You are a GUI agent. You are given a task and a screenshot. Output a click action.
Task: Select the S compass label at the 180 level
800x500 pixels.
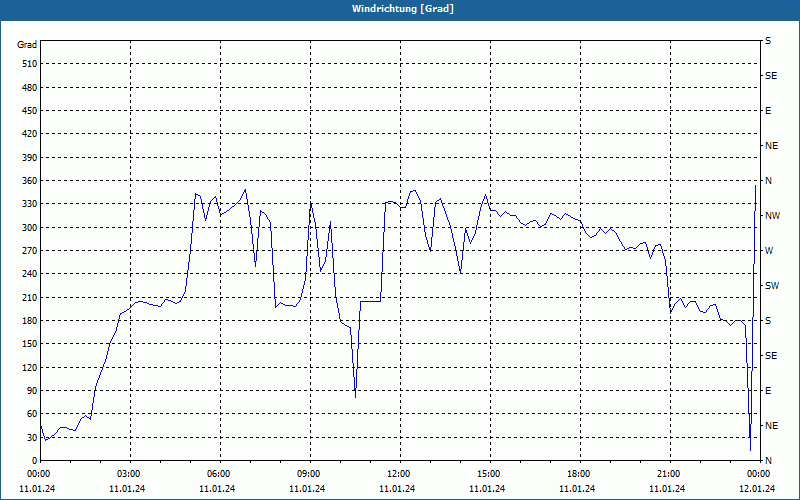pos(768,321)
